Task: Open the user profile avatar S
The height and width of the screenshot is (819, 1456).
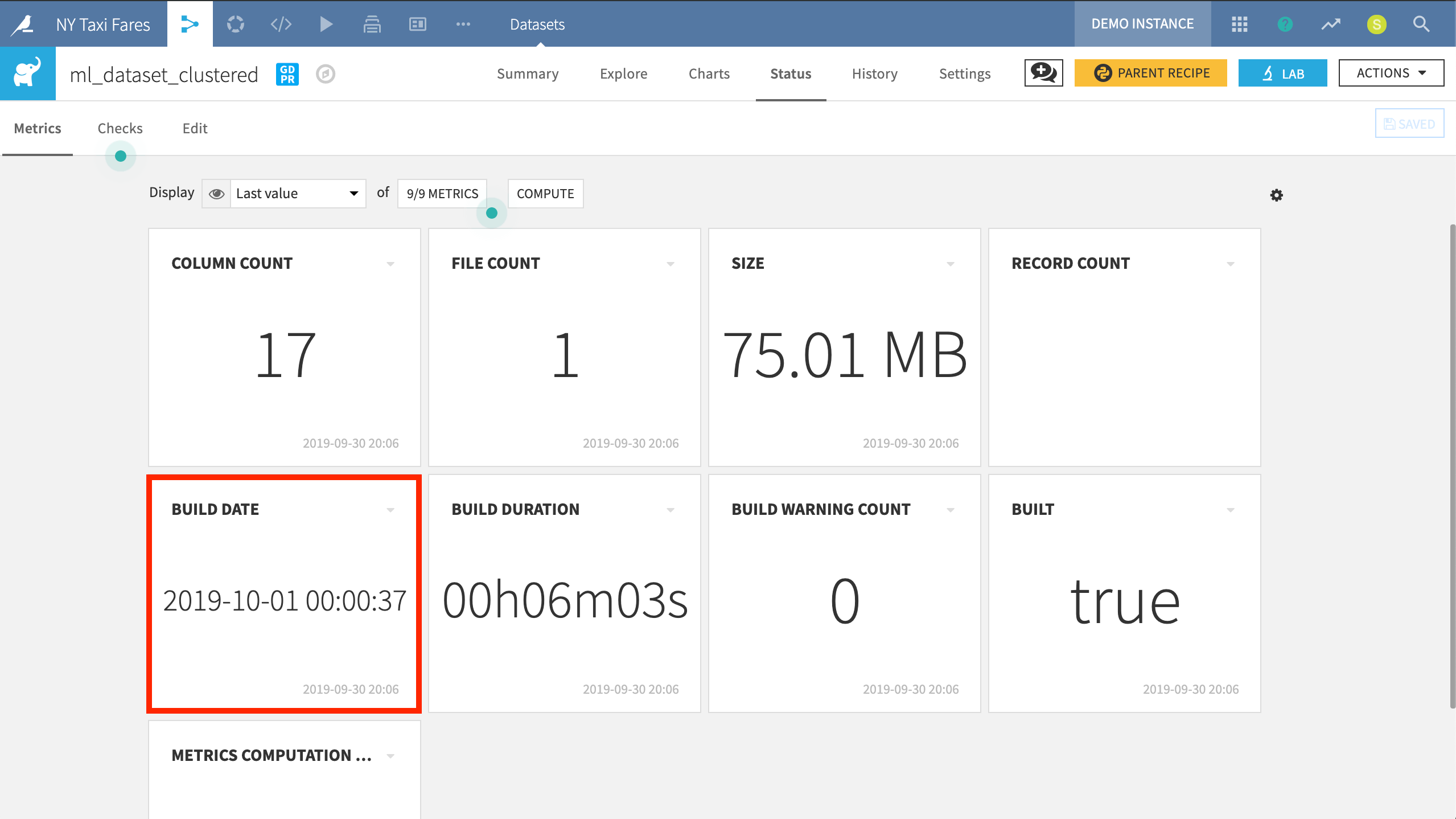Action: click(x=1376, y=24)
